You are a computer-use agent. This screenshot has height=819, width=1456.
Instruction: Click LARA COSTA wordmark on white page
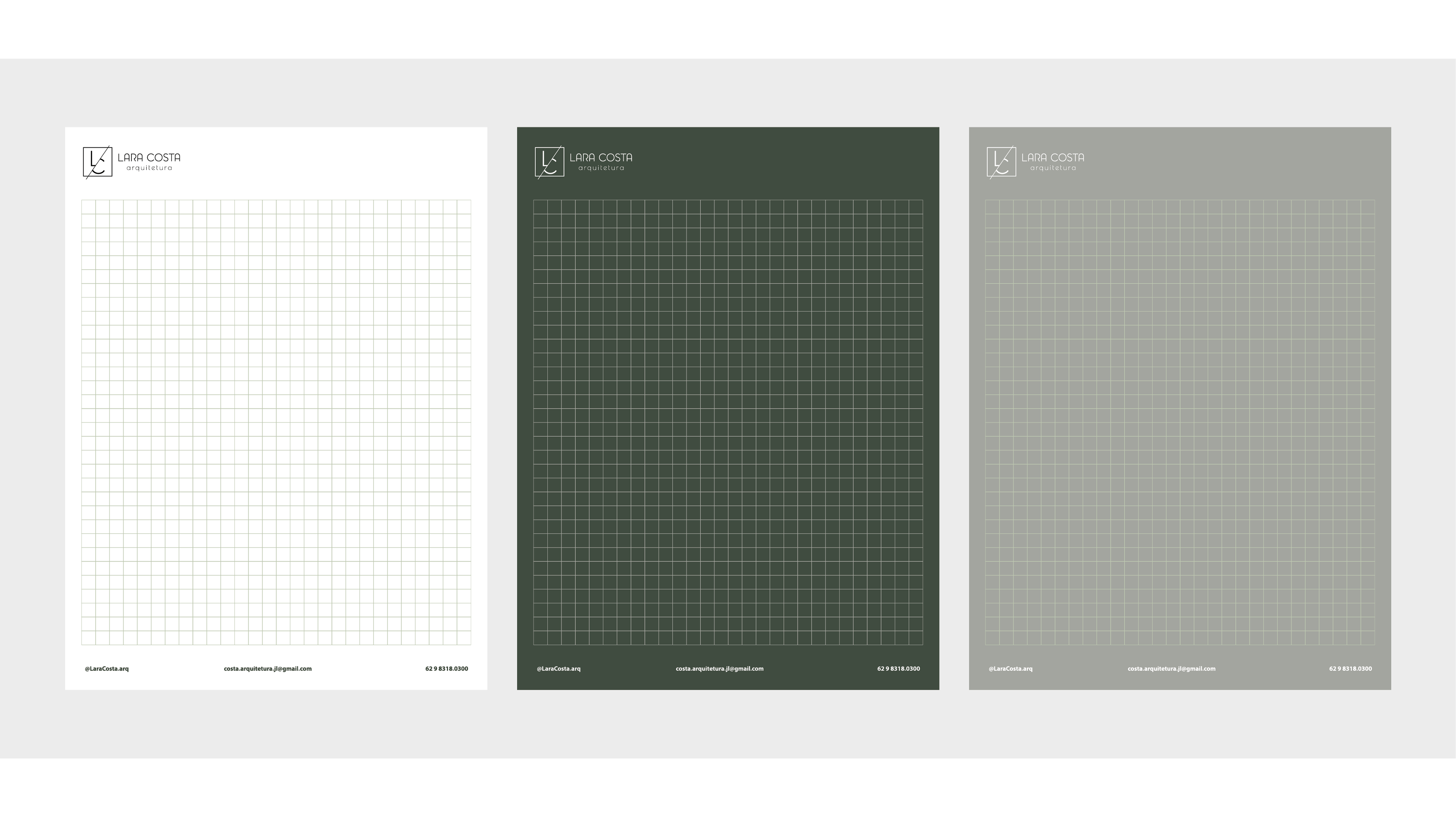click(x=149, y=158)
